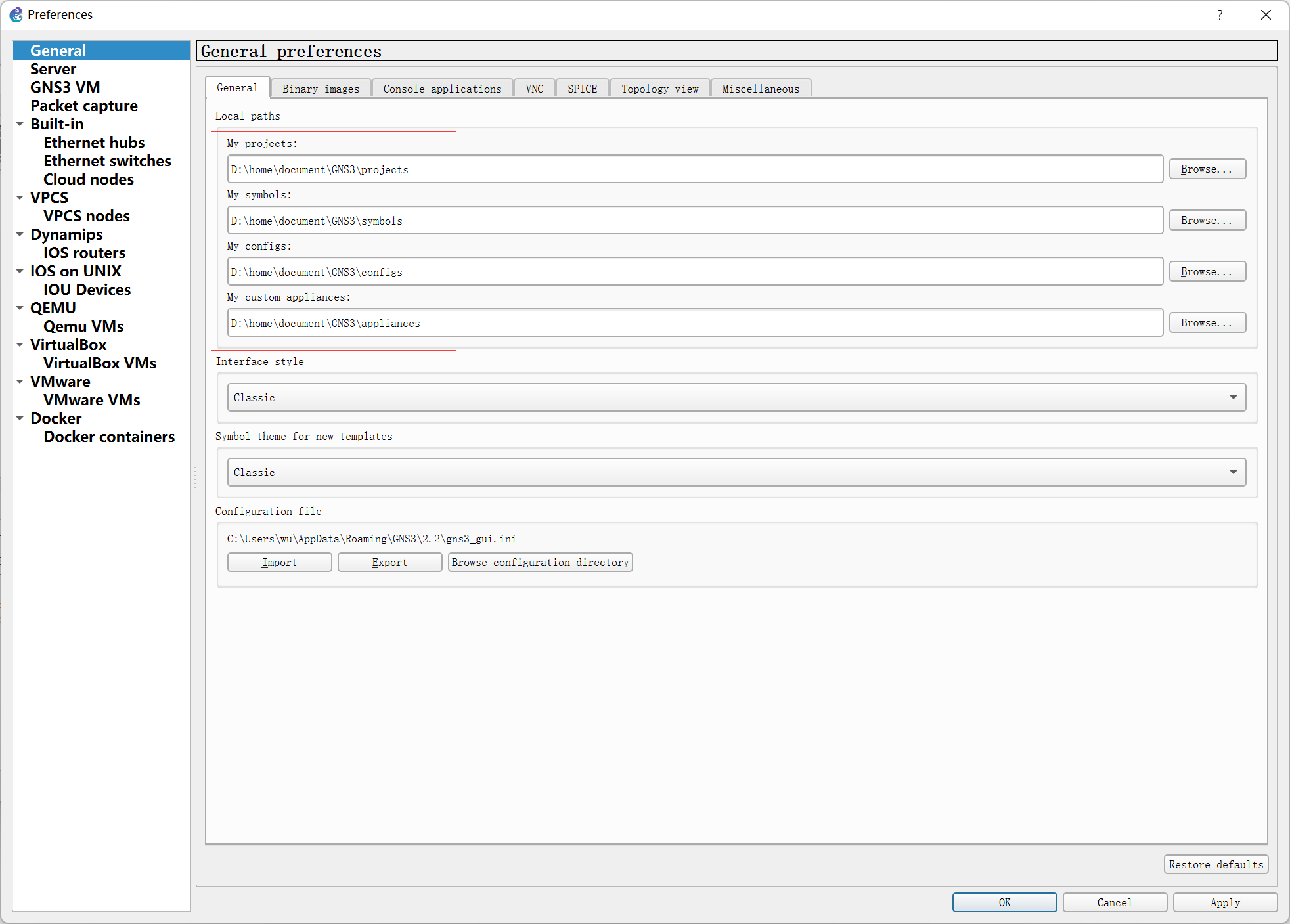Click the My symbols path field

(x=695, y=220)
